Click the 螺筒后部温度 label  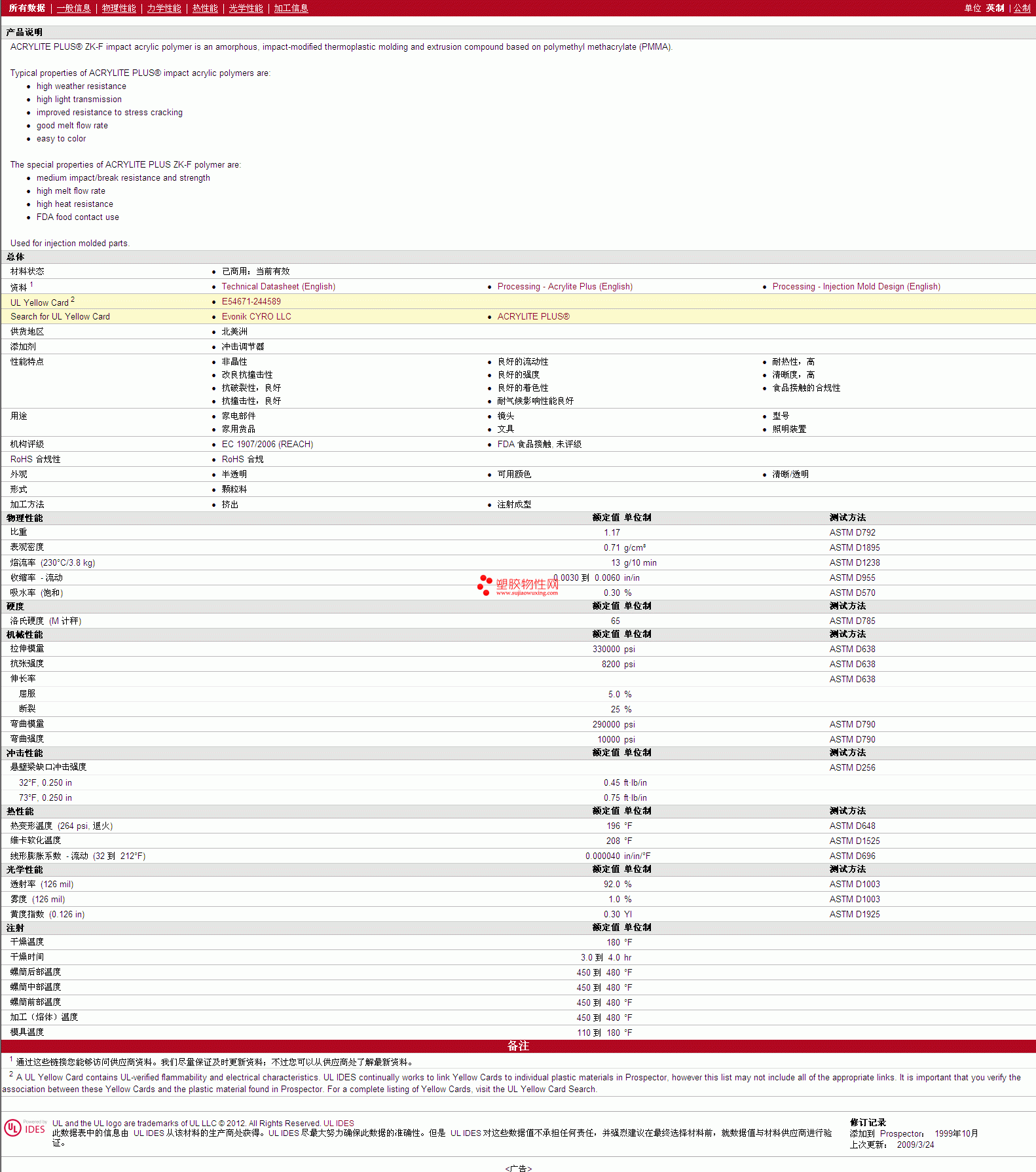[x=35, y=972]
